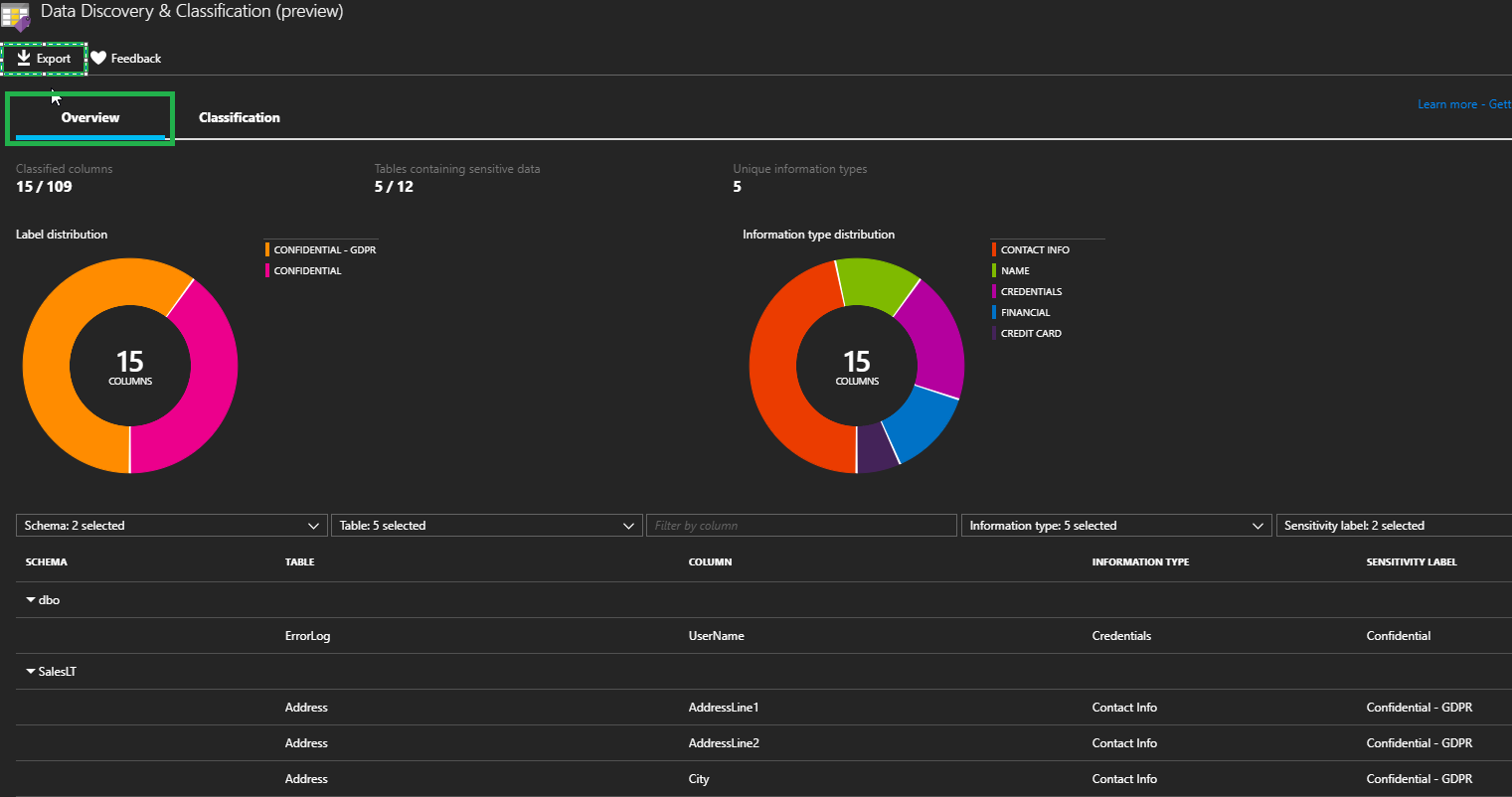Click the Data Discovery table icon
Screen dimensions: 1512x797
(15, 16)
